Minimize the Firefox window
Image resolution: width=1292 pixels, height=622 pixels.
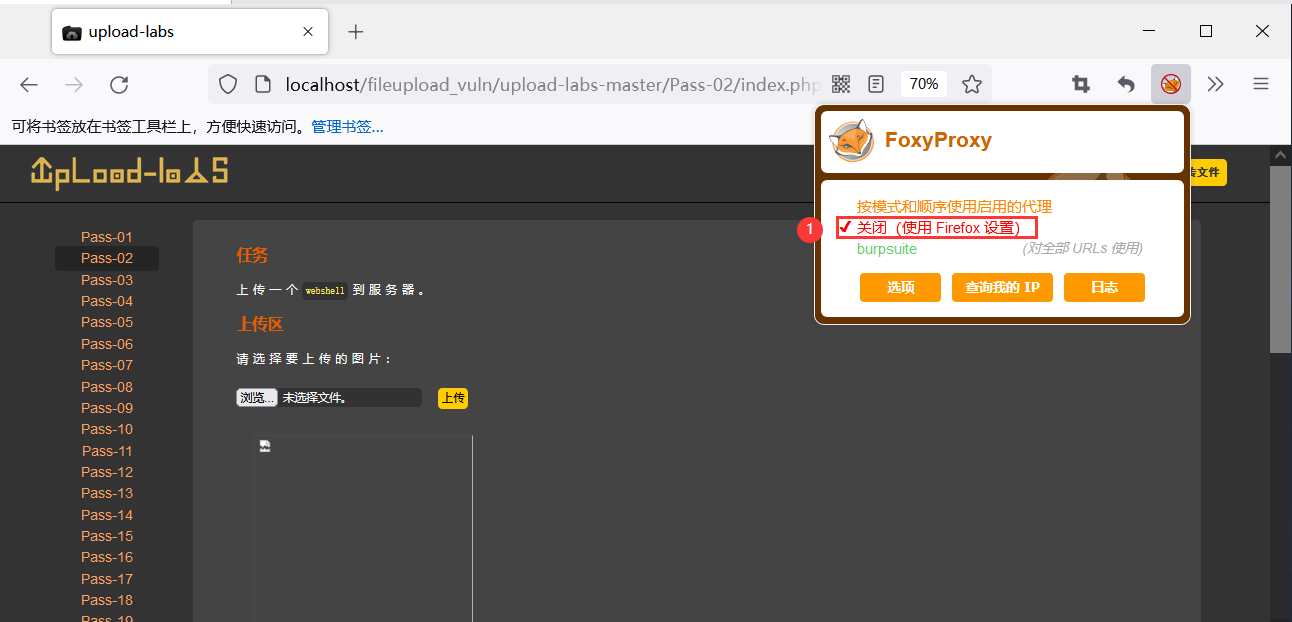point(1150,31)
